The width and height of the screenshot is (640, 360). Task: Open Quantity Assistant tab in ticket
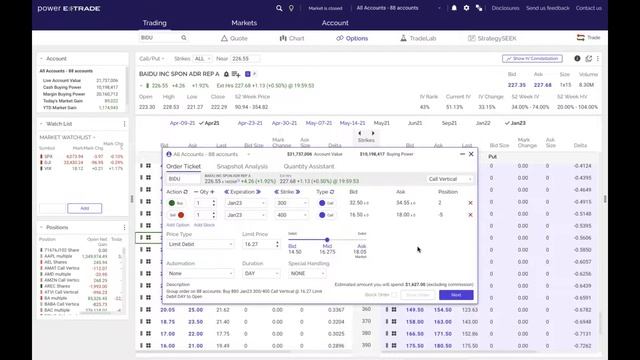pos(309,167)
